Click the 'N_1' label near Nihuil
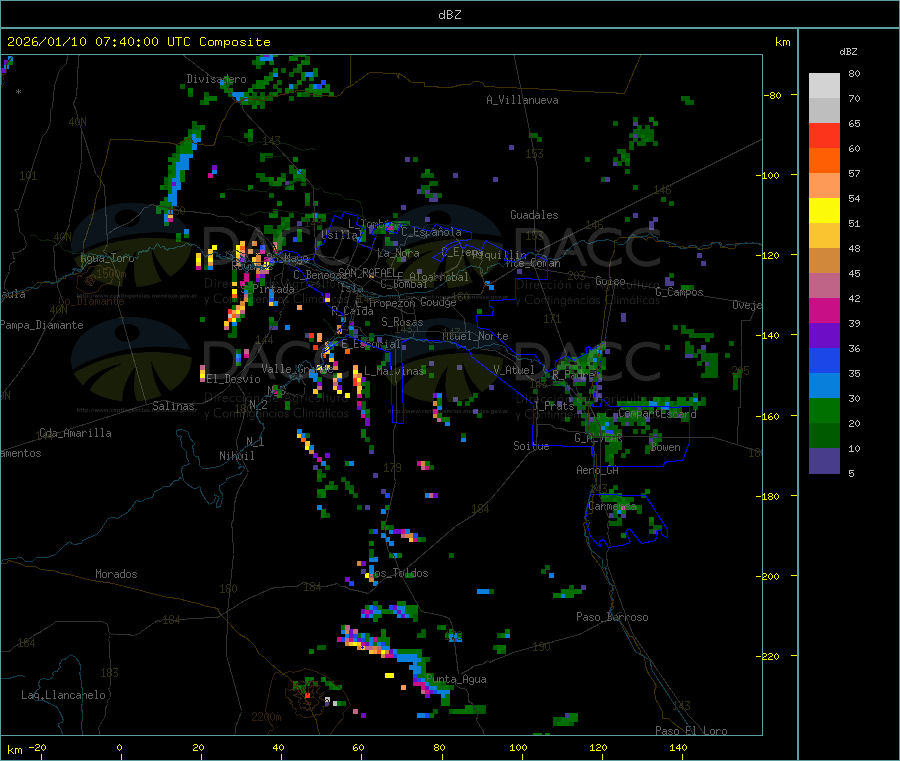Image resolution: width=900 pixels, height=761 pixels. [x=255, y=441]
